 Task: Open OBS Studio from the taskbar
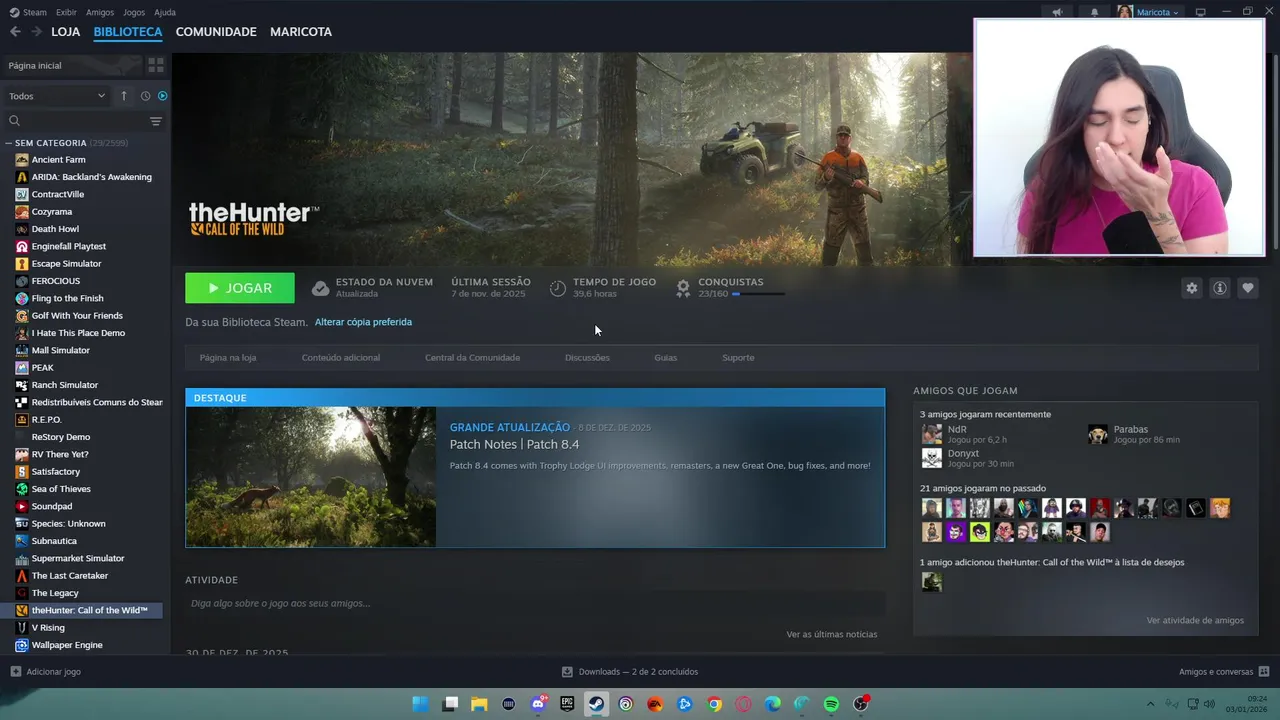click(860, 704)
